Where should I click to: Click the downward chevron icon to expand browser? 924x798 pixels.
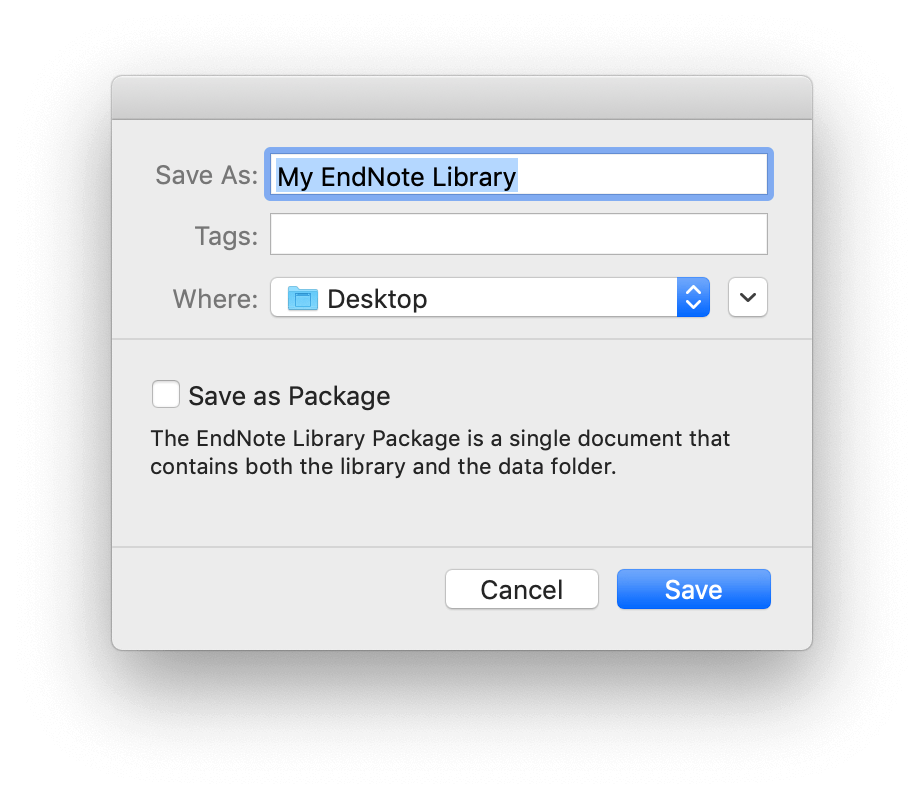pyautogui.click(x=748, y=297)
